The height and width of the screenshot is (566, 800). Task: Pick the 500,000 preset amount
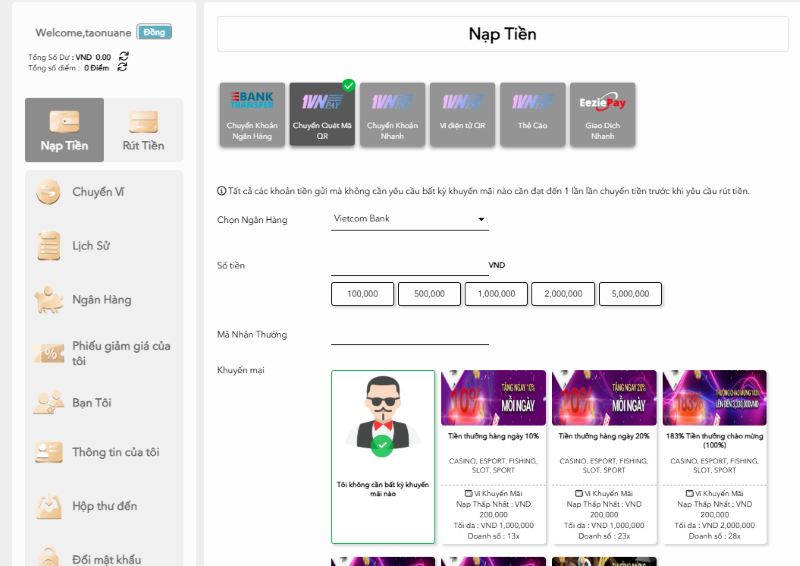click(429, 294)
